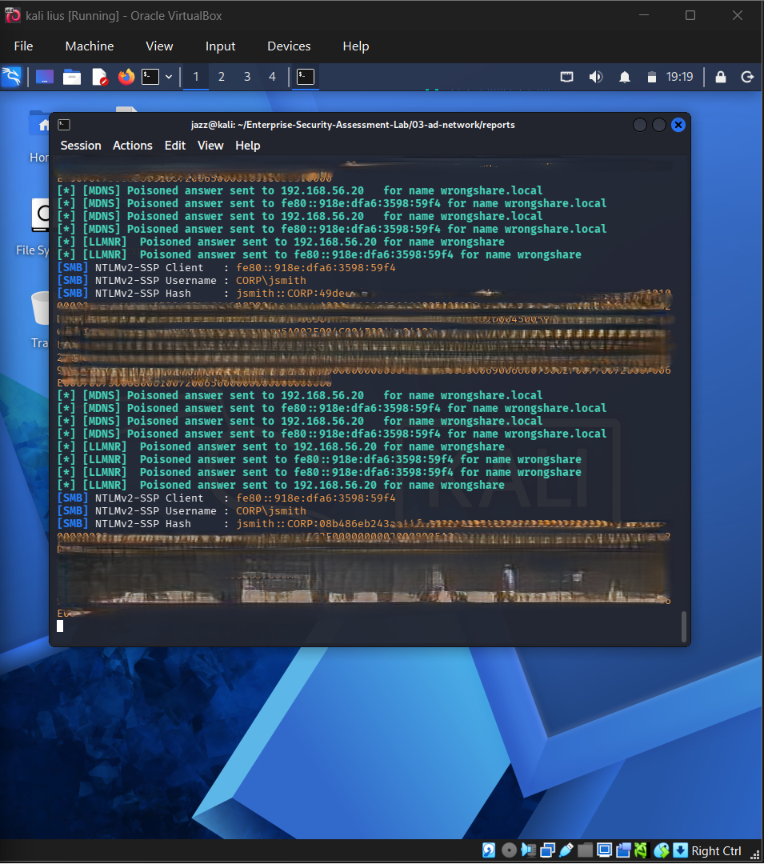Open terminal View menu
The image size is (764, 864).
210,145
